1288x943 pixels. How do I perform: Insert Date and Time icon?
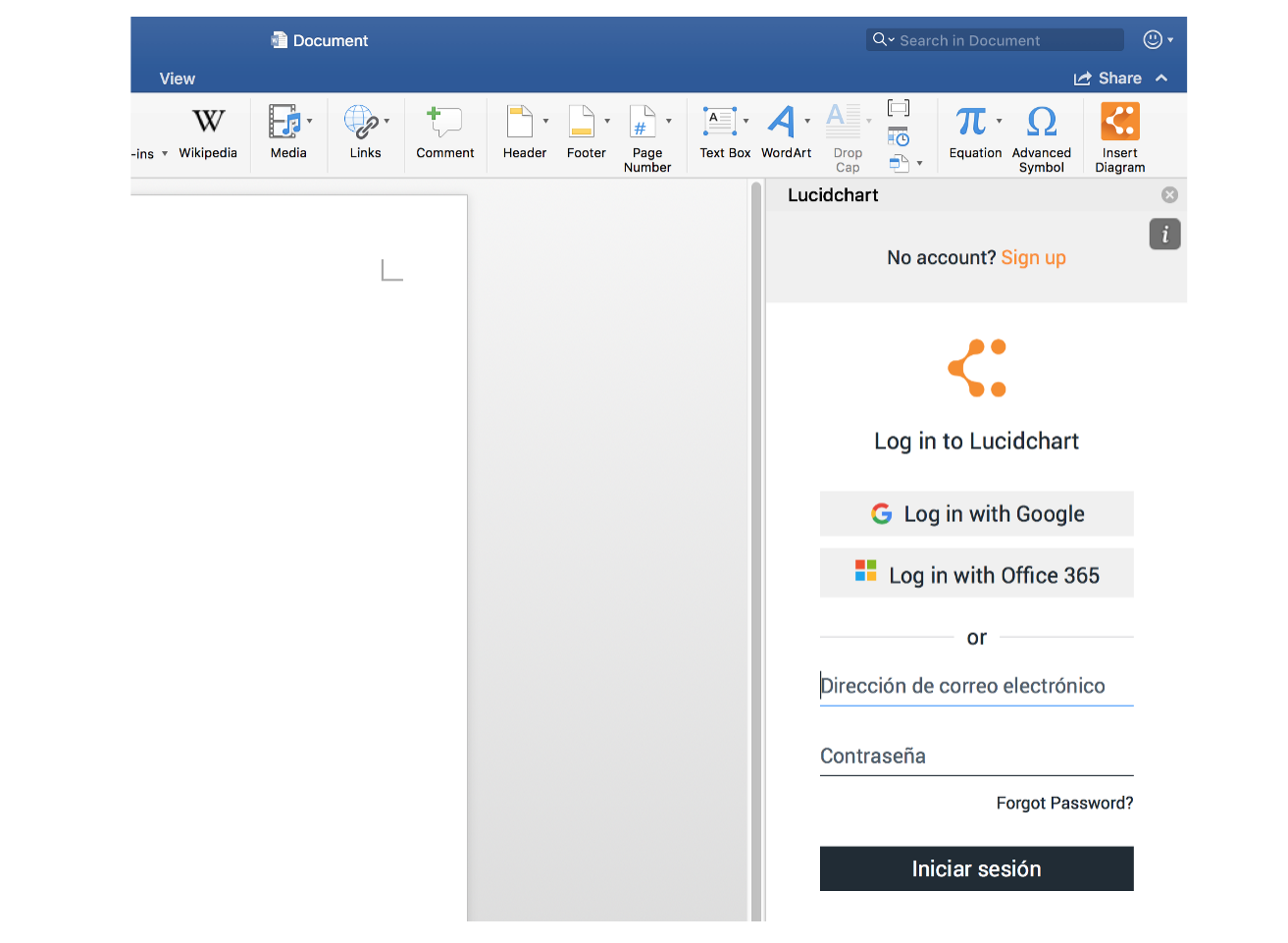899,136
